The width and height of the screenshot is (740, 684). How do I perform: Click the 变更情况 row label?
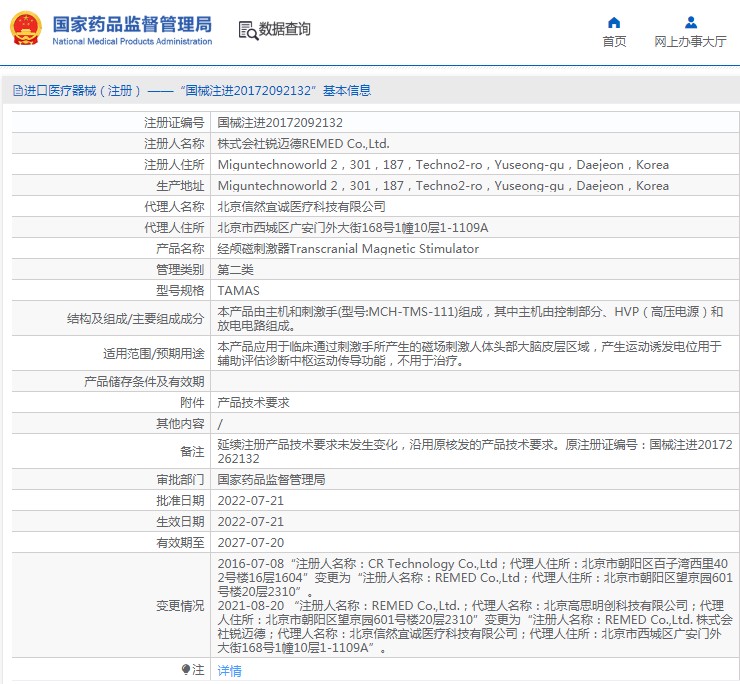180,606
